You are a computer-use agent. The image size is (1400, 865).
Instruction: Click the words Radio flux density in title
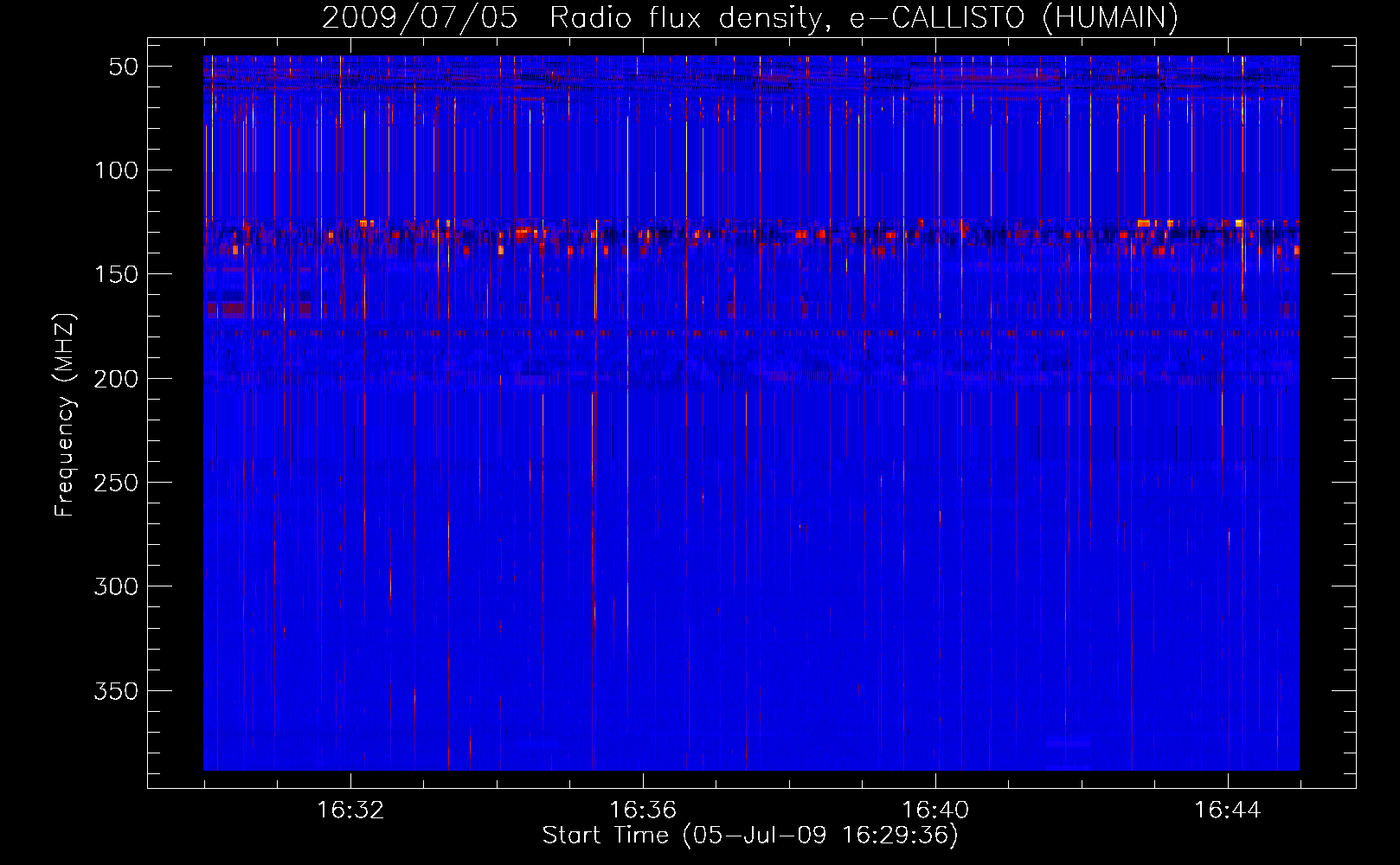click(x=686, y=18)
